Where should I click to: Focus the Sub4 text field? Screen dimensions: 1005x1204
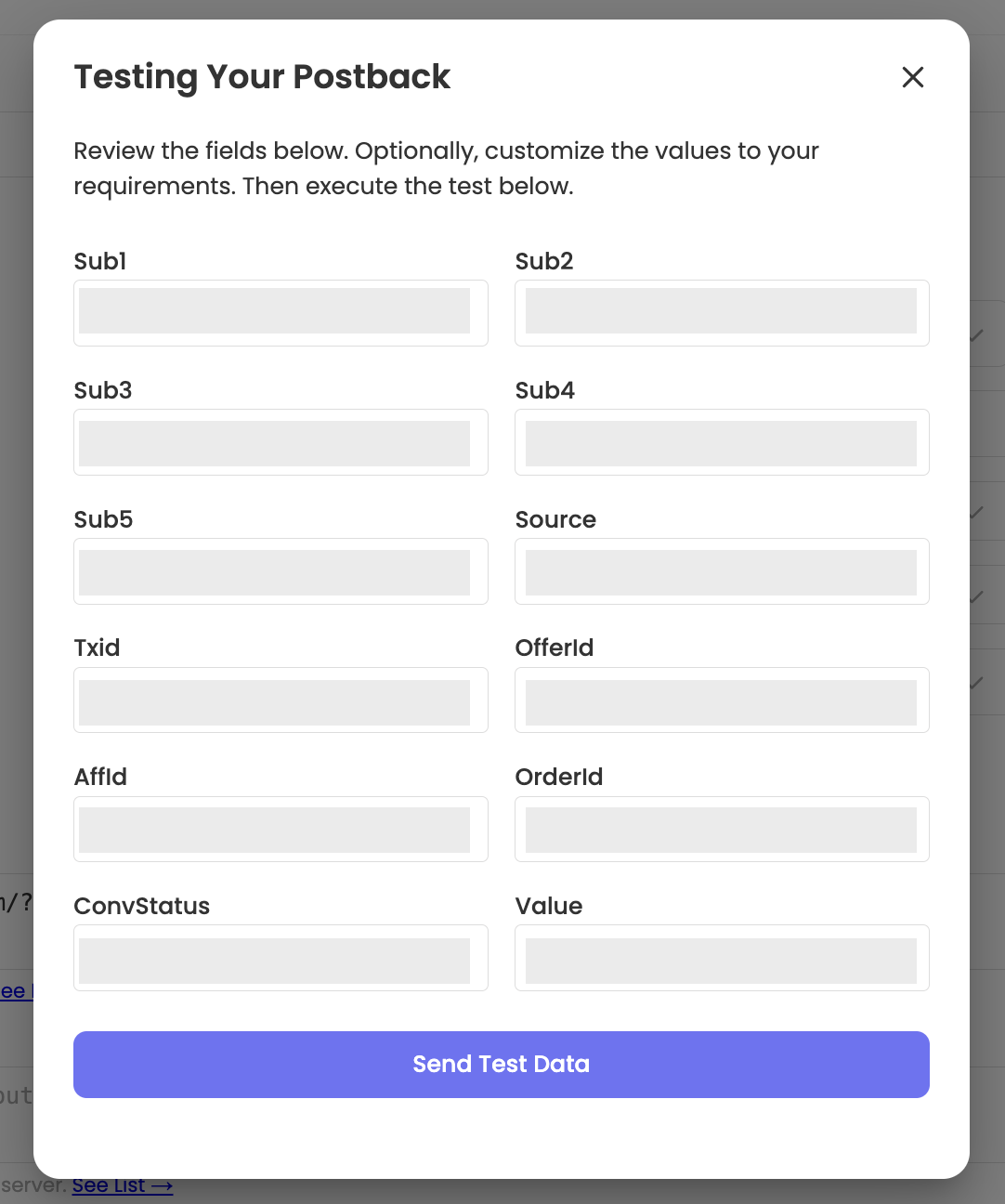tap(722, 442)
